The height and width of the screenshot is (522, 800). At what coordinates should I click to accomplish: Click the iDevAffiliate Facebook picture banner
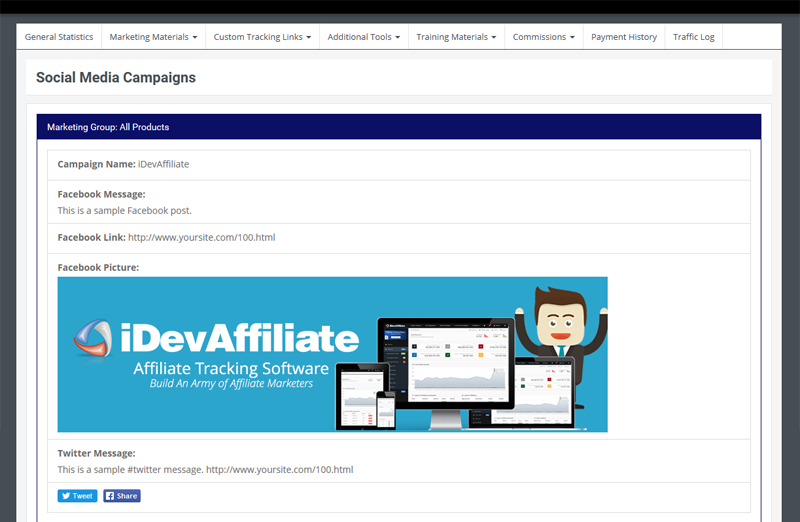[332, 355]
